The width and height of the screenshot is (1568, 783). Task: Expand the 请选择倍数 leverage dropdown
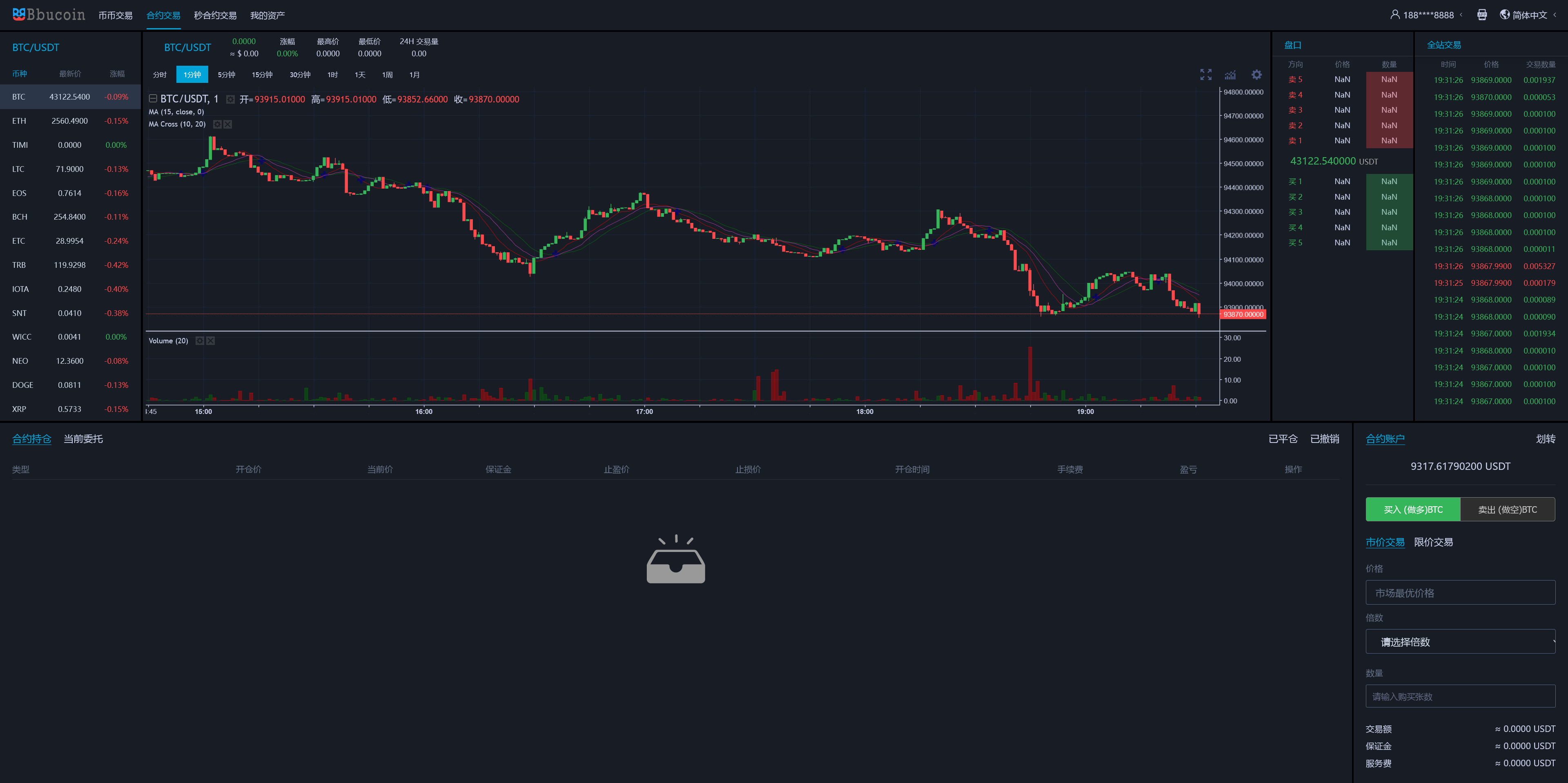click(x=1460, y=642)
